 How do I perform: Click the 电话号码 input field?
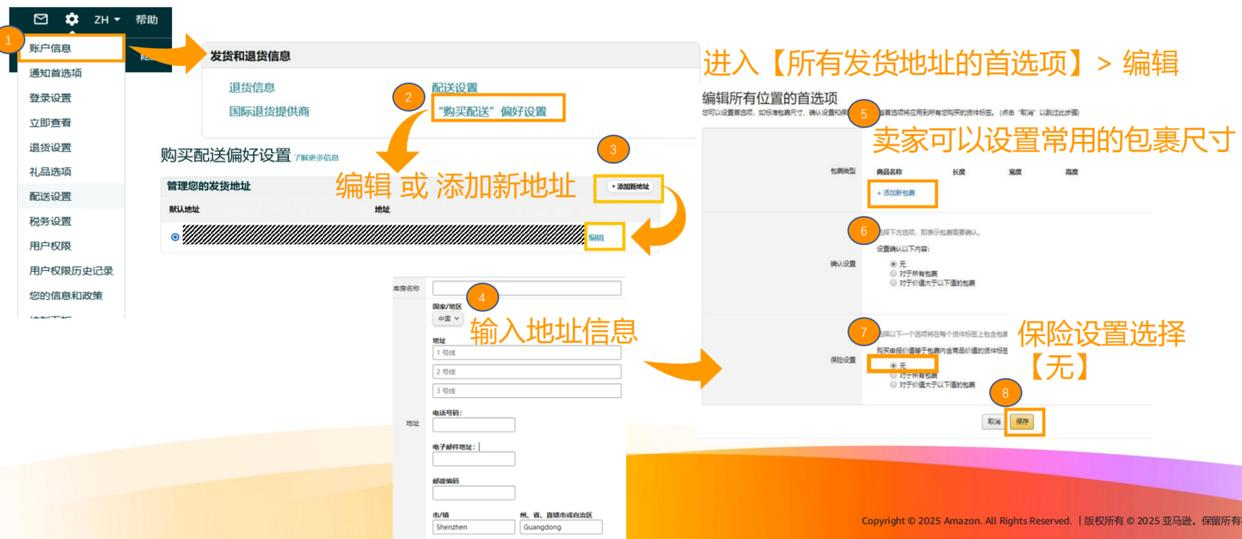point(474,425)
